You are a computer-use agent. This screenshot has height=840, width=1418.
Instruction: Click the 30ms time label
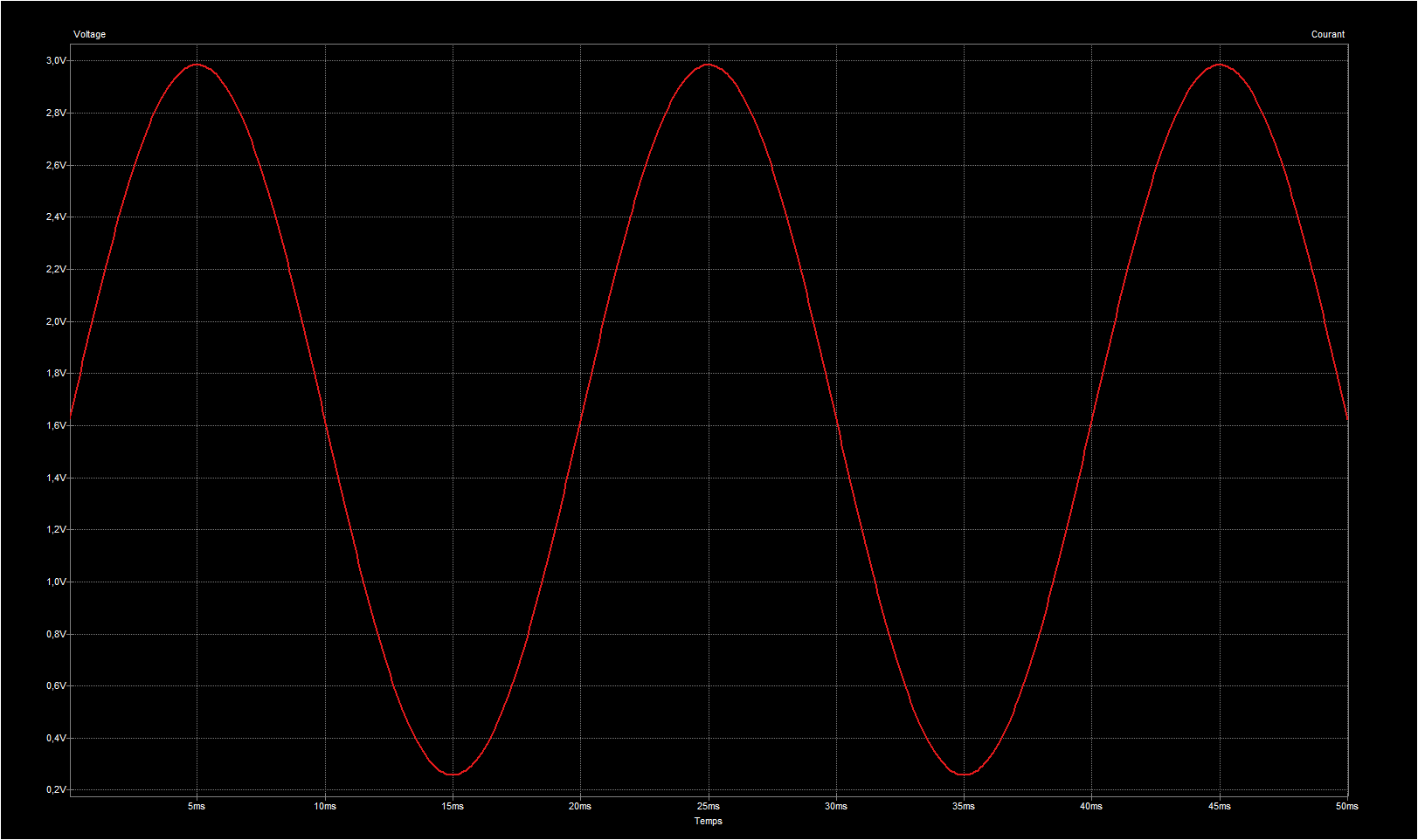[x=836, y=806]
